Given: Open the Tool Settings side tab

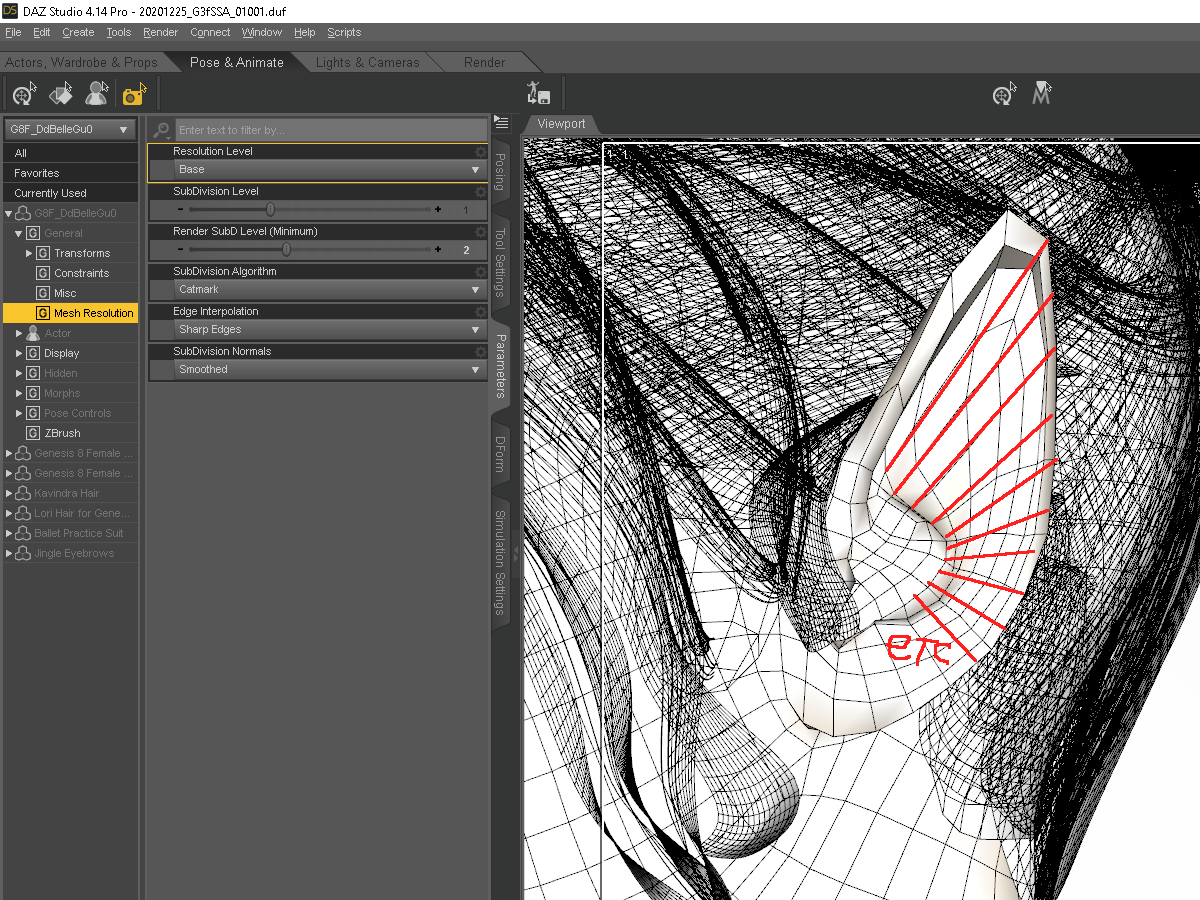Looking at the screenshot, I should click(501, 263).
